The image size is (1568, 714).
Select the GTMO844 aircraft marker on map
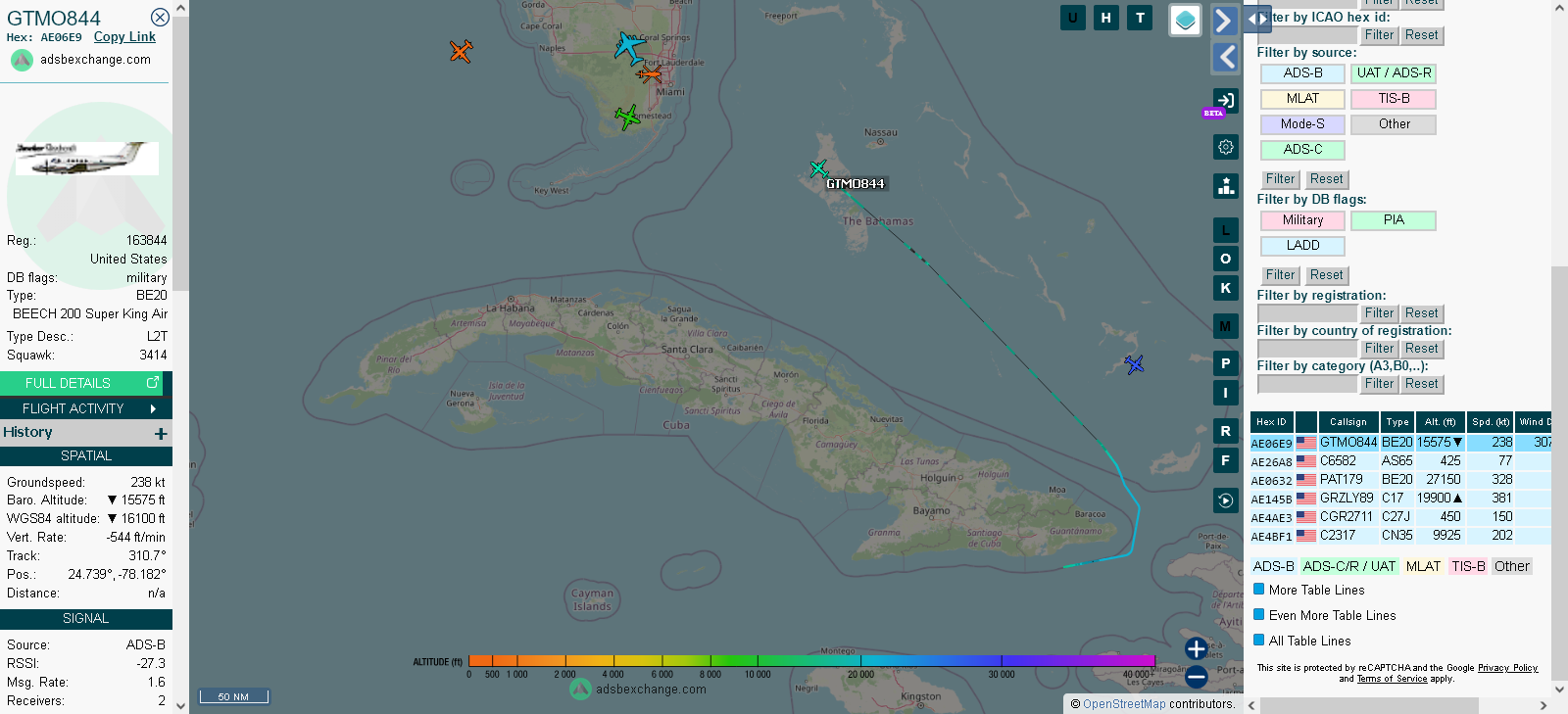click(x=819, y=168)
